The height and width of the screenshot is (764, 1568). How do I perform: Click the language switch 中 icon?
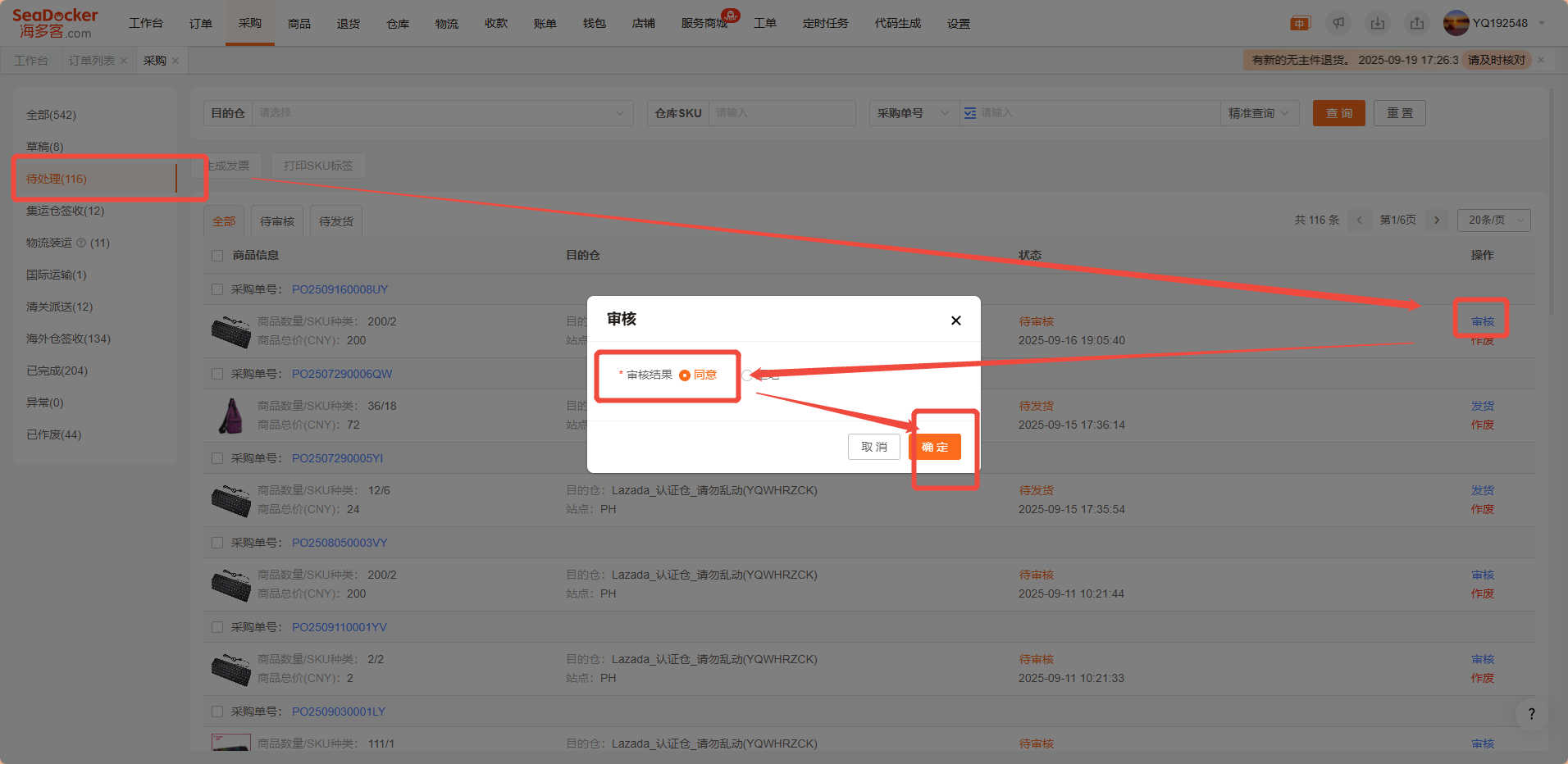[x=1300, y=24]
